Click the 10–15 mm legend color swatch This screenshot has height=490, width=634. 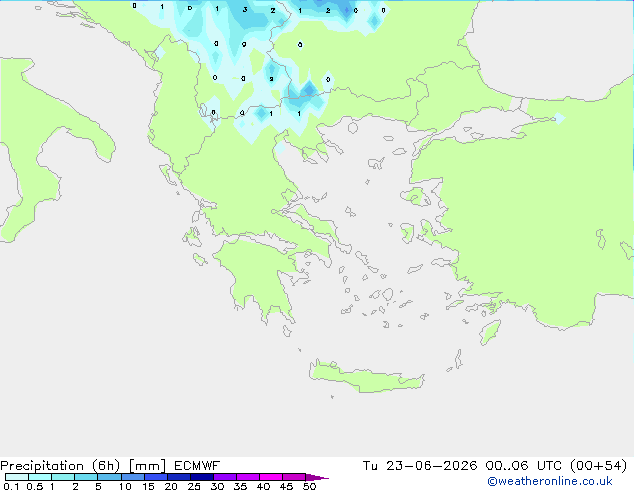pyautogui.click(x=133, y=477)
